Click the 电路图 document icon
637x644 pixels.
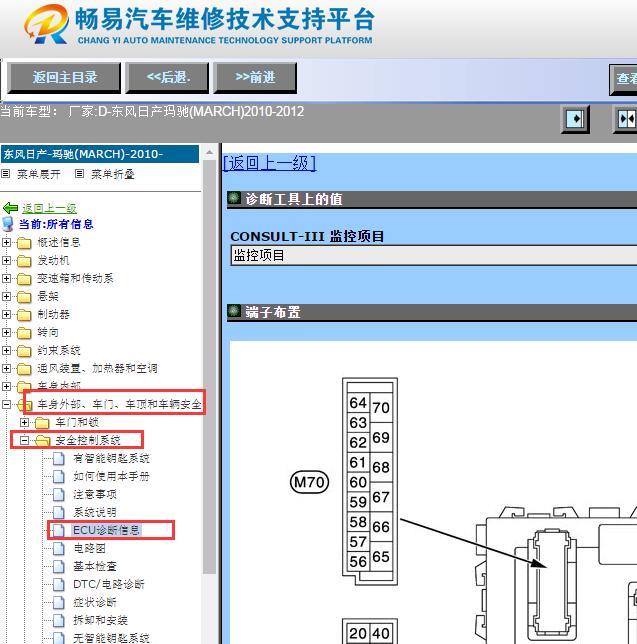59,548
